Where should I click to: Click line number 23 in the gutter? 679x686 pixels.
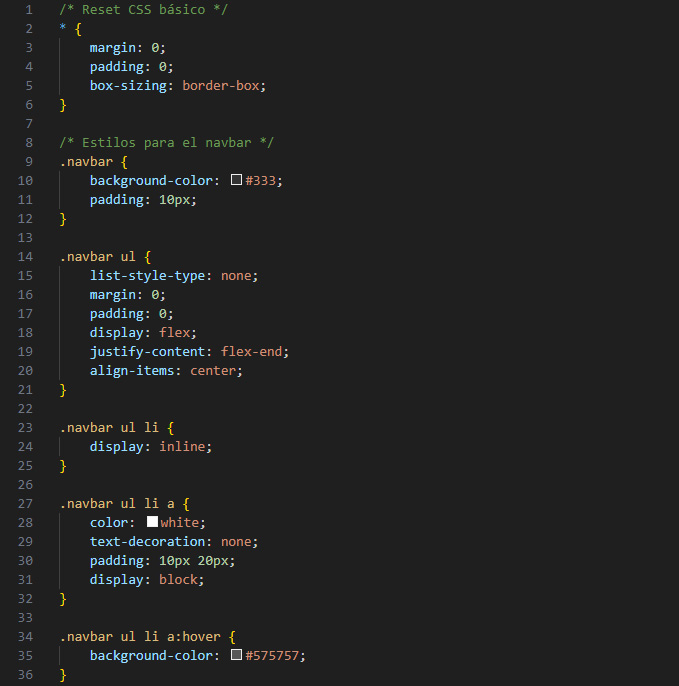coord(25,428)
